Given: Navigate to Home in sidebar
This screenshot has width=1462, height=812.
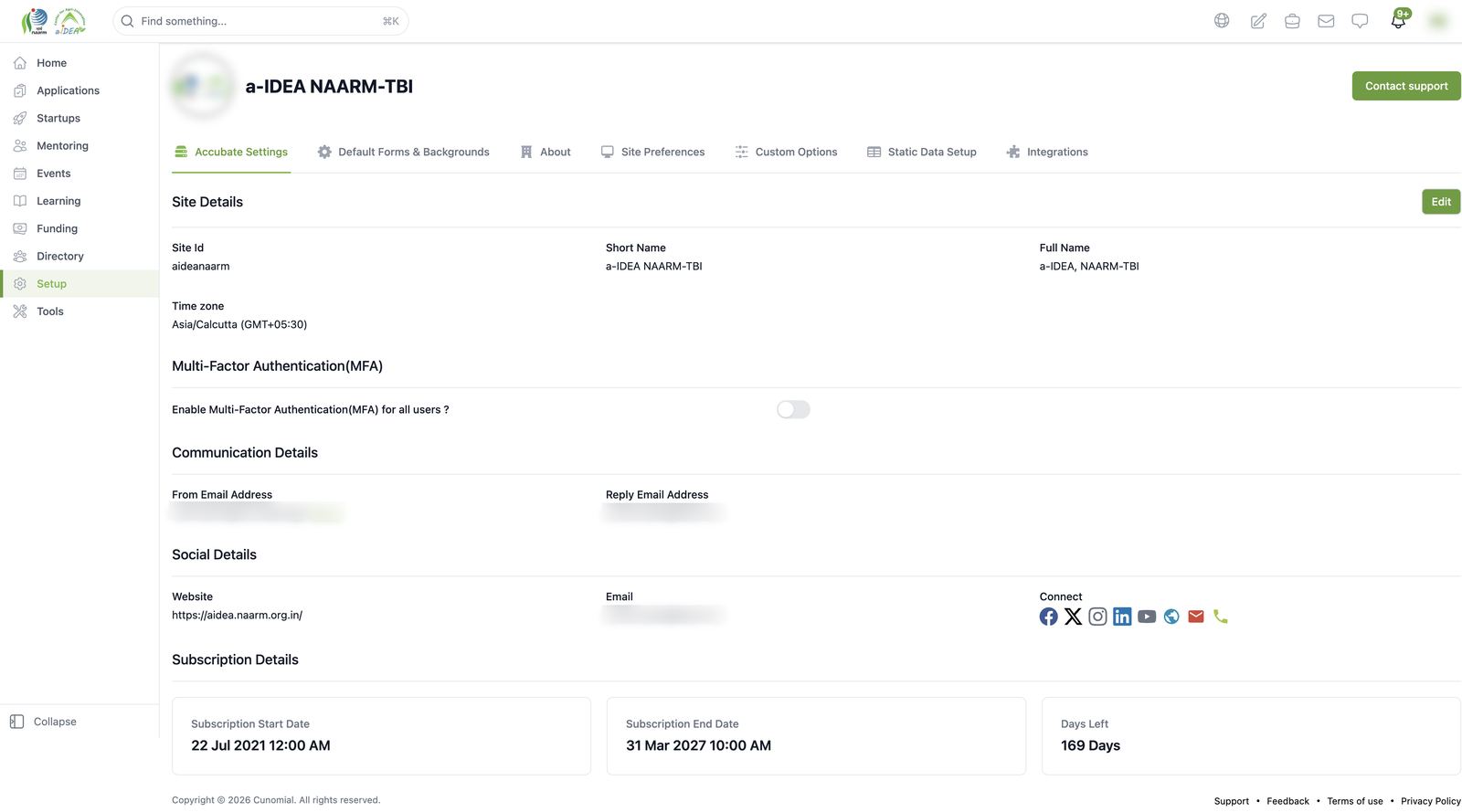Looking at the screenshot, I should [79, 63].
